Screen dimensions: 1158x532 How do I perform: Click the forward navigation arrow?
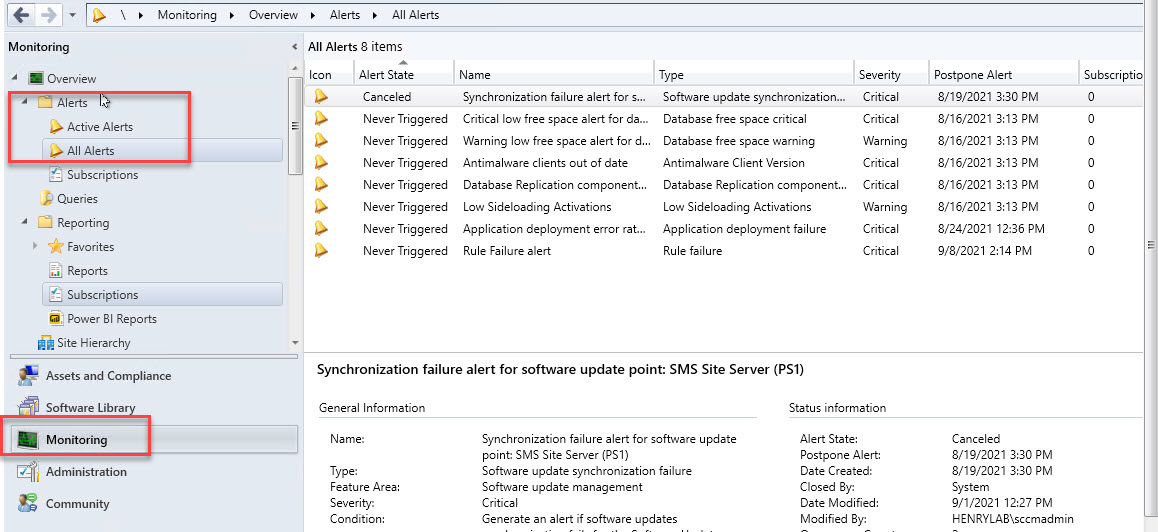click(x=48, y=16)
